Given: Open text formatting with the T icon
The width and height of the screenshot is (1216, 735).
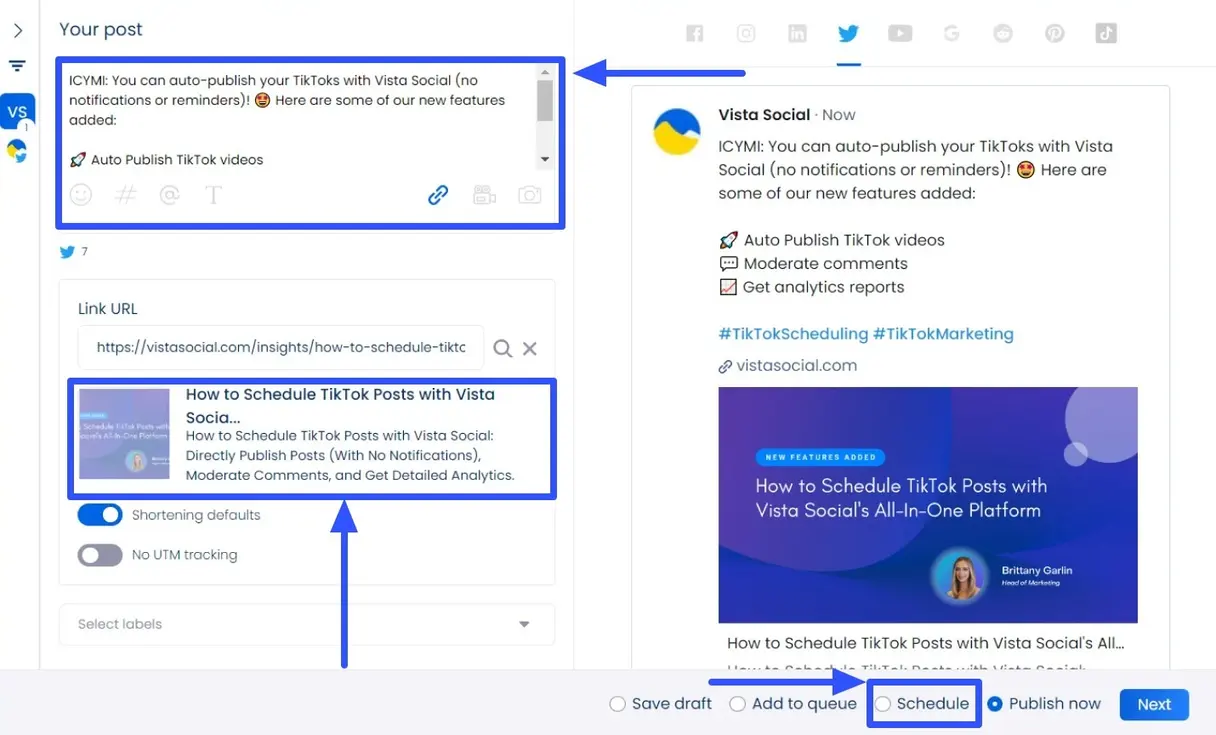Looking at the screenshot, I should [213, 195].
